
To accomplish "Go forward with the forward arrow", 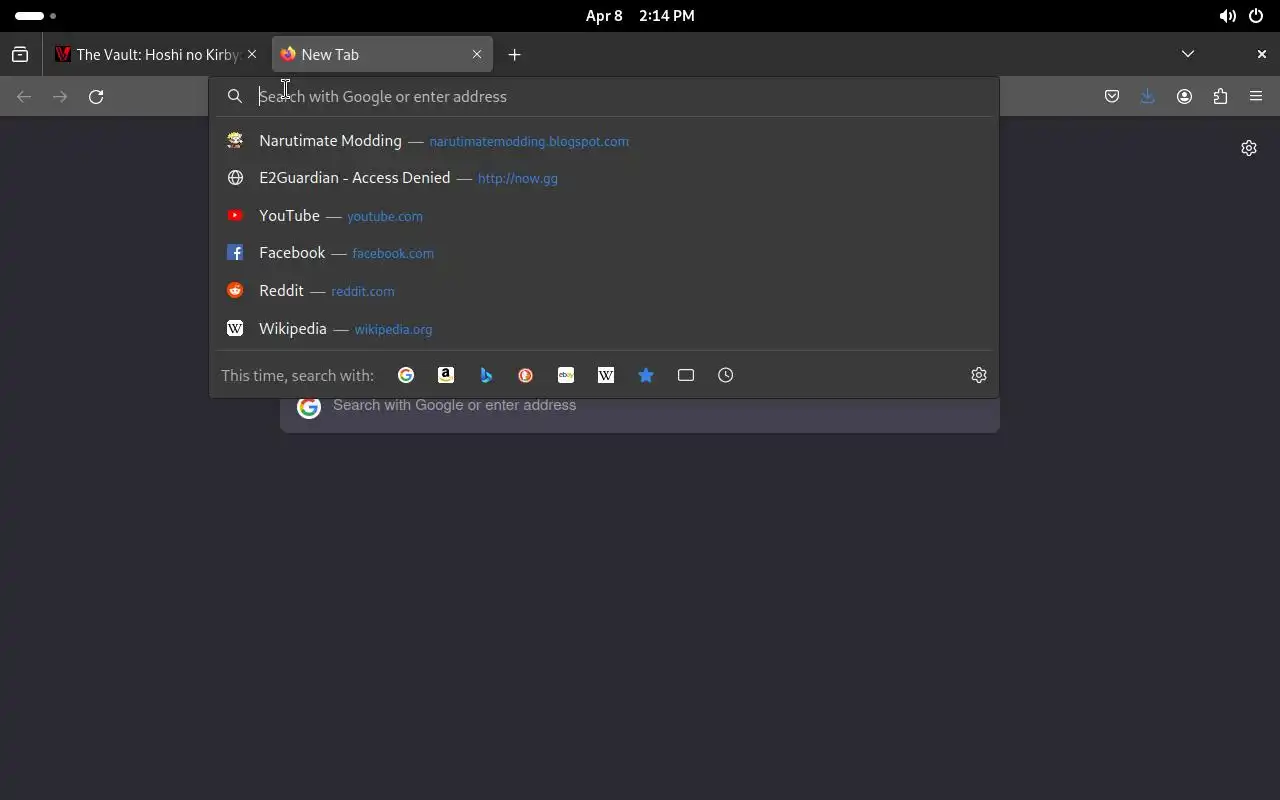I will (x=60, y=97).
